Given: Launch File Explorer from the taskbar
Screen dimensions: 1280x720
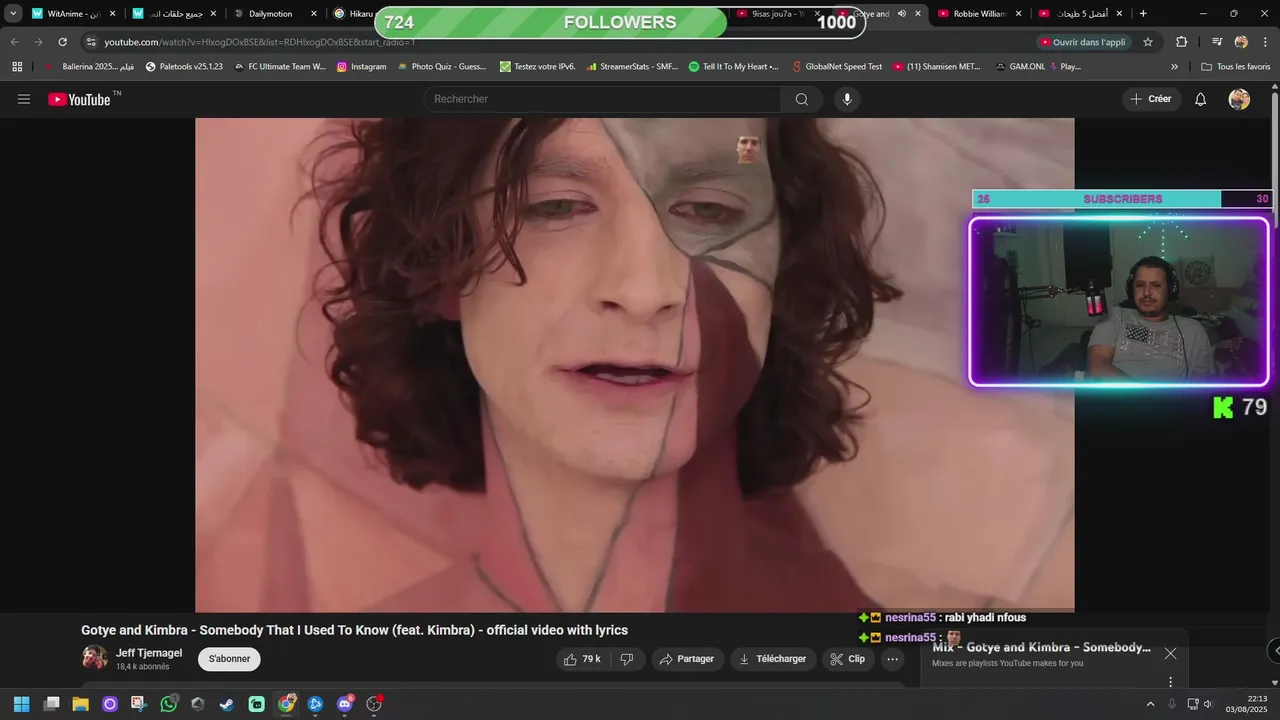Looking at the screenshot, I should (x=80, y=704).
